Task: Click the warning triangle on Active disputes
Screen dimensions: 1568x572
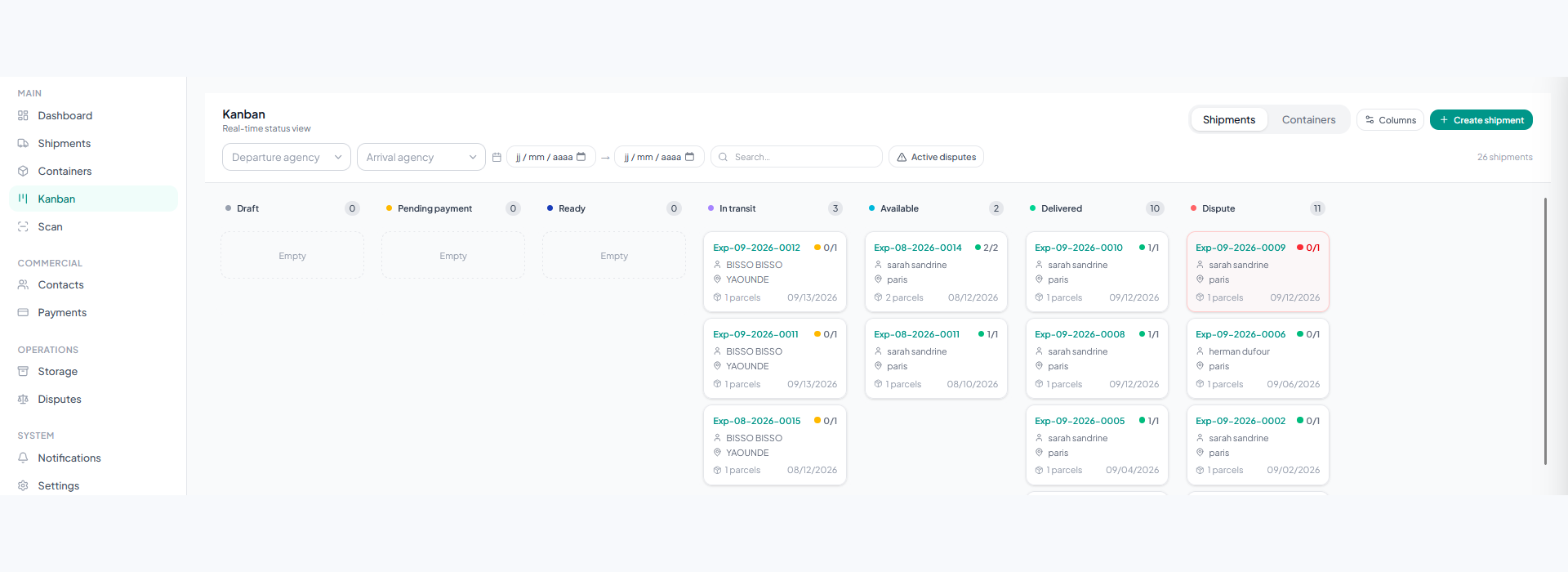Action: click(x=902, y=157)
